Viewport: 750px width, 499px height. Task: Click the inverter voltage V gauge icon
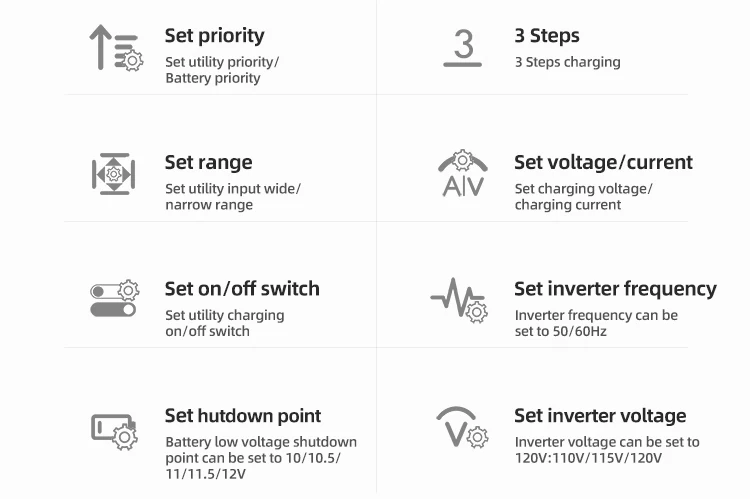coord(462,427)
